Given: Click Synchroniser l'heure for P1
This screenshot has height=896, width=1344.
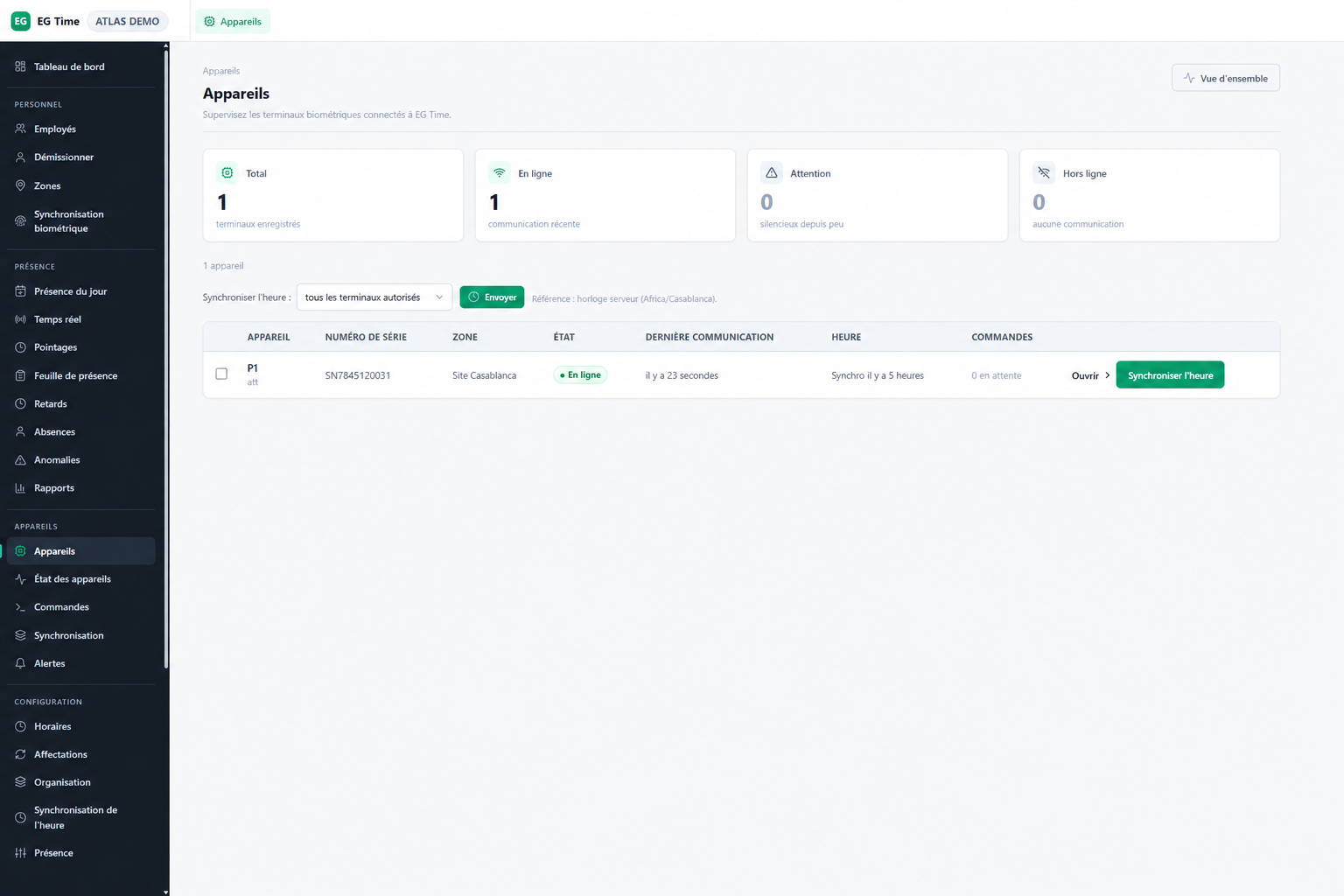Looking at the screenshot, I should [1170, 374].
